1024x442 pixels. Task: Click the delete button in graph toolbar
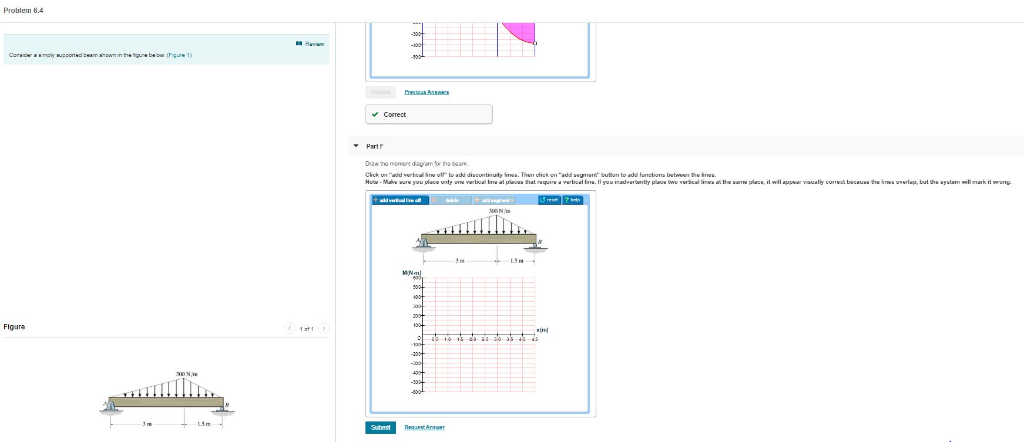449,200
